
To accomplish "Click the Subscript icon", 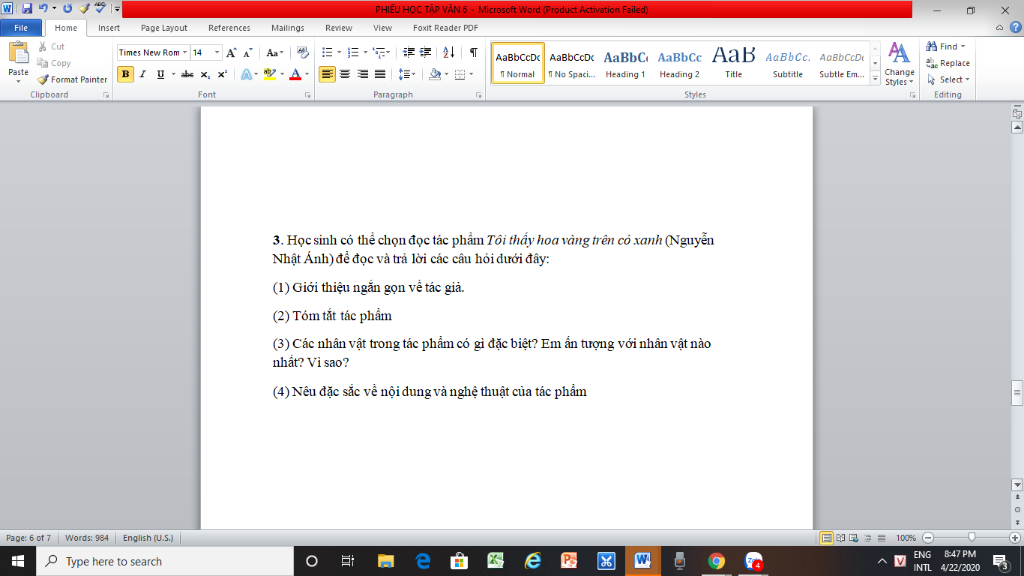I will 204,74.
